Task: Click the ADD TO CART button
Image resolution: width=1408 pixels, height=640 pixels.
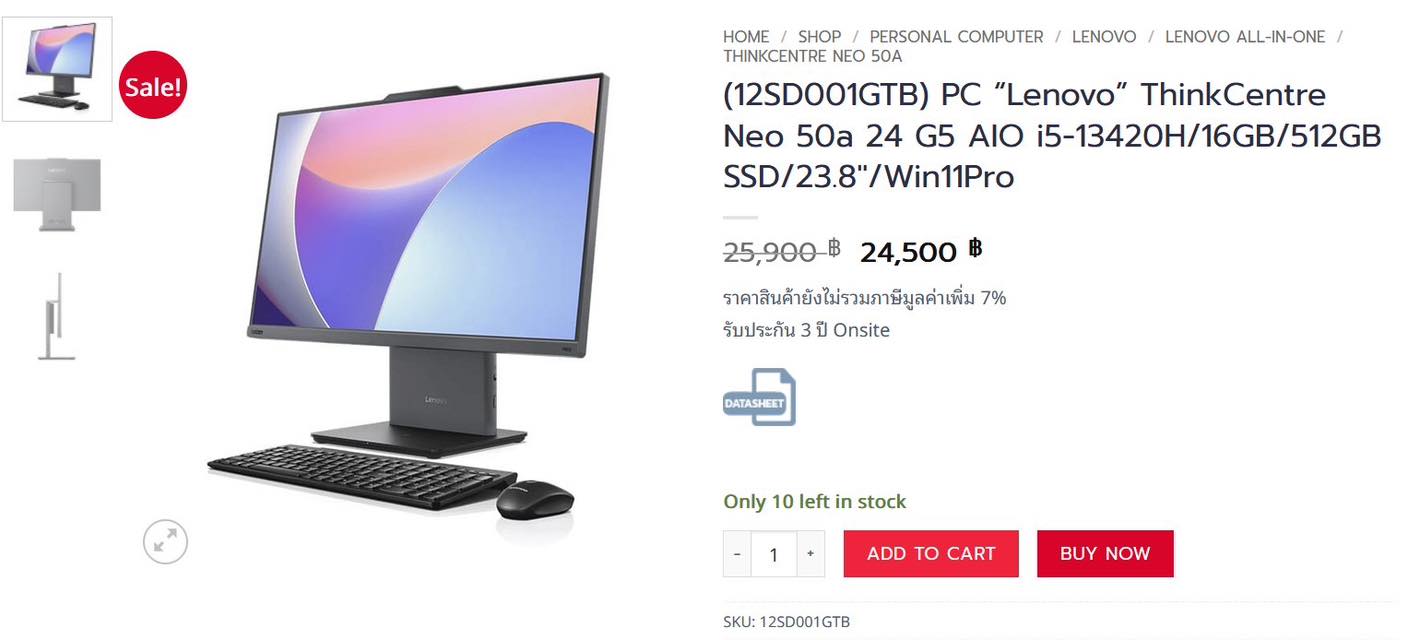Action: point(931,554)
